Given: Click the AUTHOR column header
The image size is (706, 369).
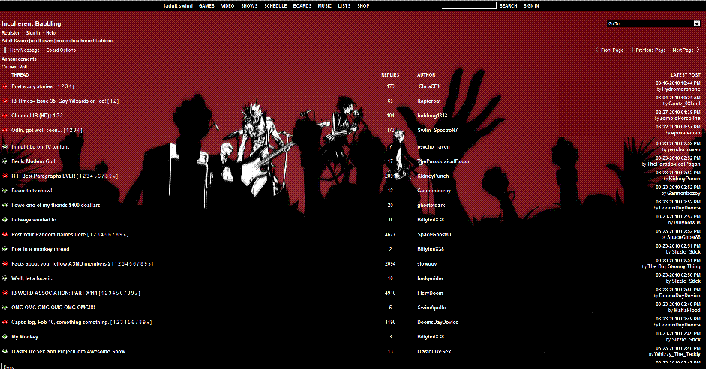Looking at the screenshot, I should (426, 75).
